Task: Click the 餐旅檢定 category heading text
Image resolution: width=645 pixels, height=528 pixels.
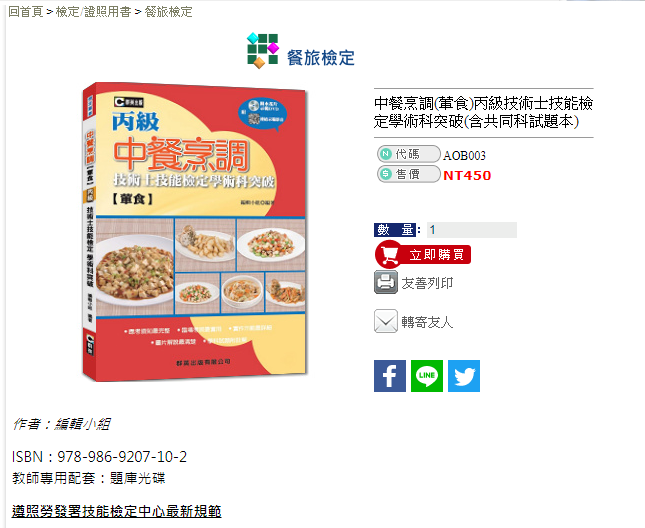Action: [x=320, y=58]
